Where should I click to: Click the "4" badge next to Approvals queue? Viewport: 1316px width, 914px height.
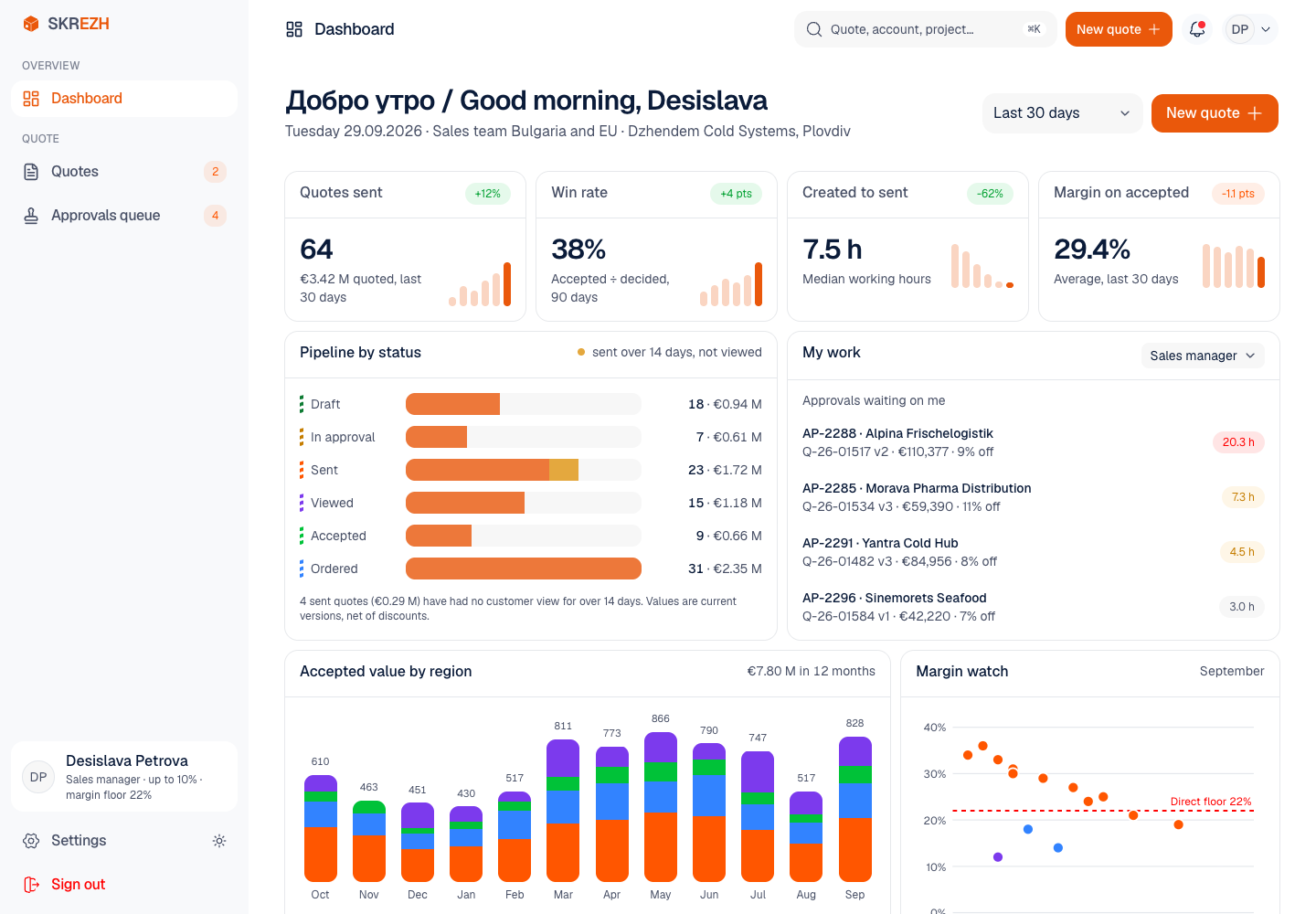[215, 216]
